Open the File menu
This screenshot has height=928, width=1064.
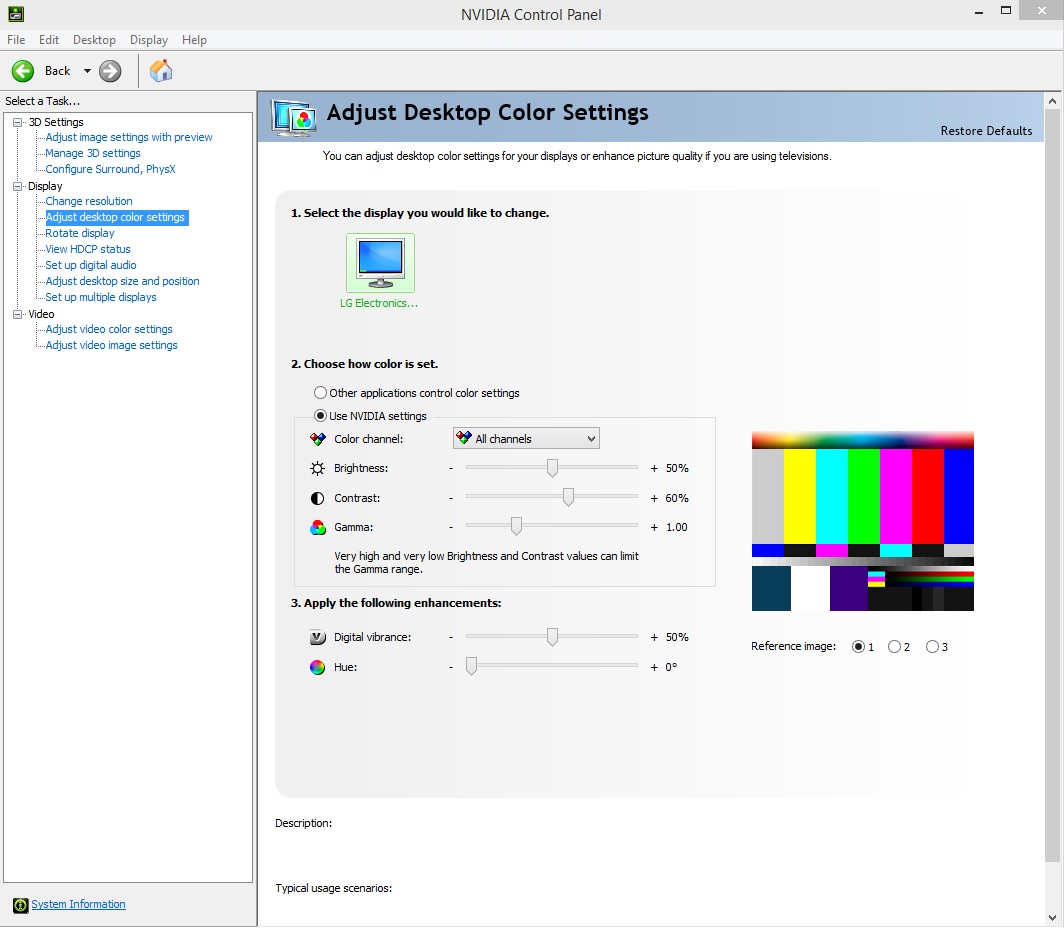16,40
